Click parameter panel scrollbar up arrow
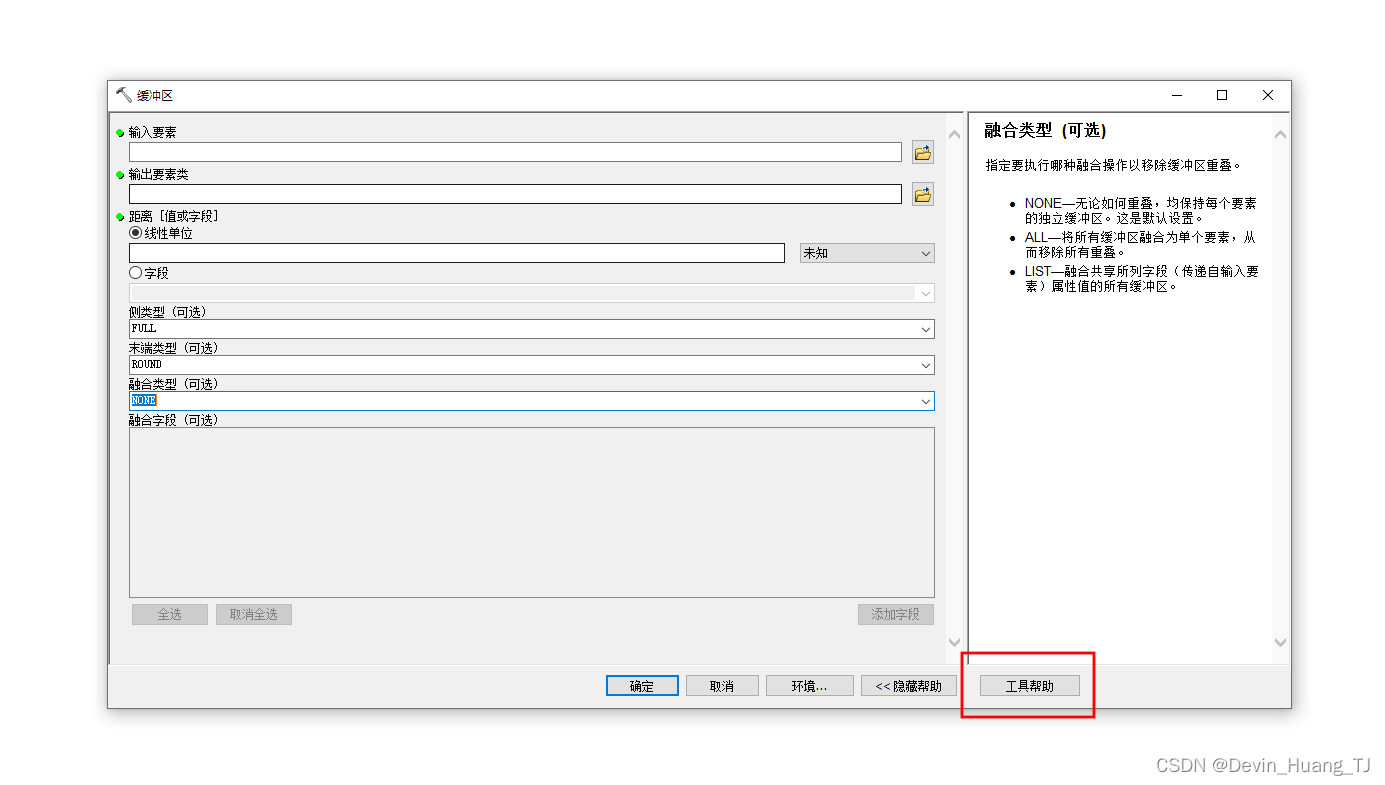The width and height of the screenshot is (1385, 785). [x=954, y=134]
